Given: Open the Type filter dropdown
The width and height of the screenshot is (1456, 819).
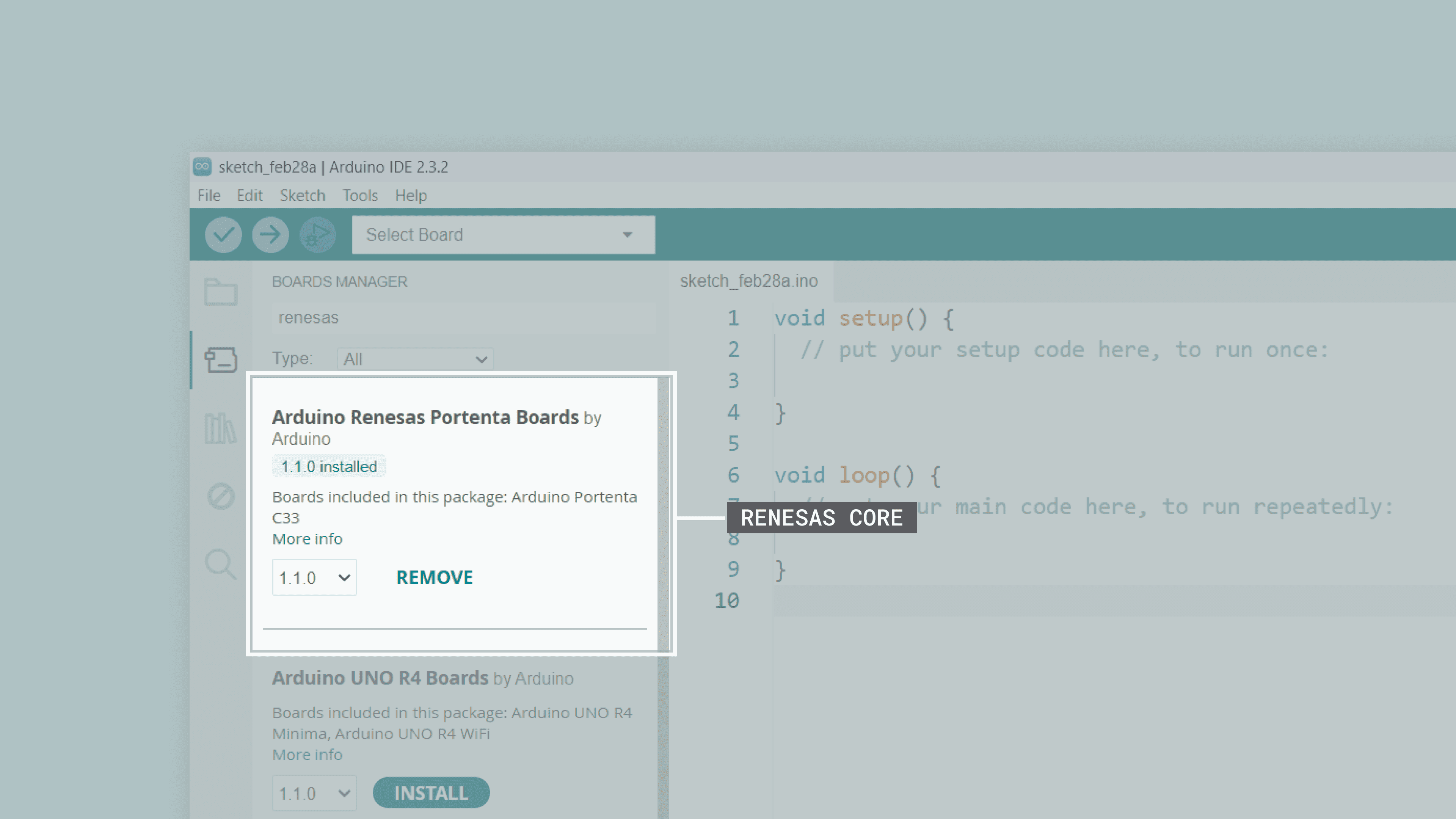Looking at the screenshot, I should coord(416,359).
